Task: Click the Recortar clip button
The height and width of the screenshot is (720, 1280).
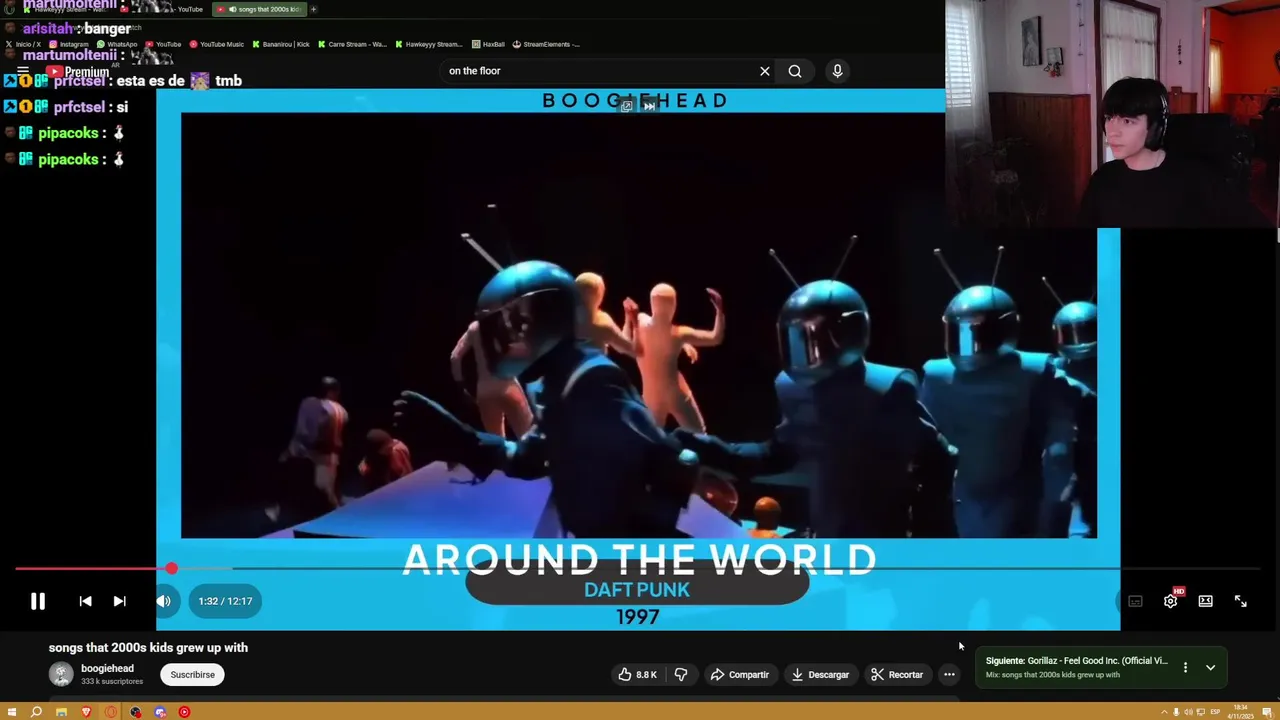Action: [897, 675]
